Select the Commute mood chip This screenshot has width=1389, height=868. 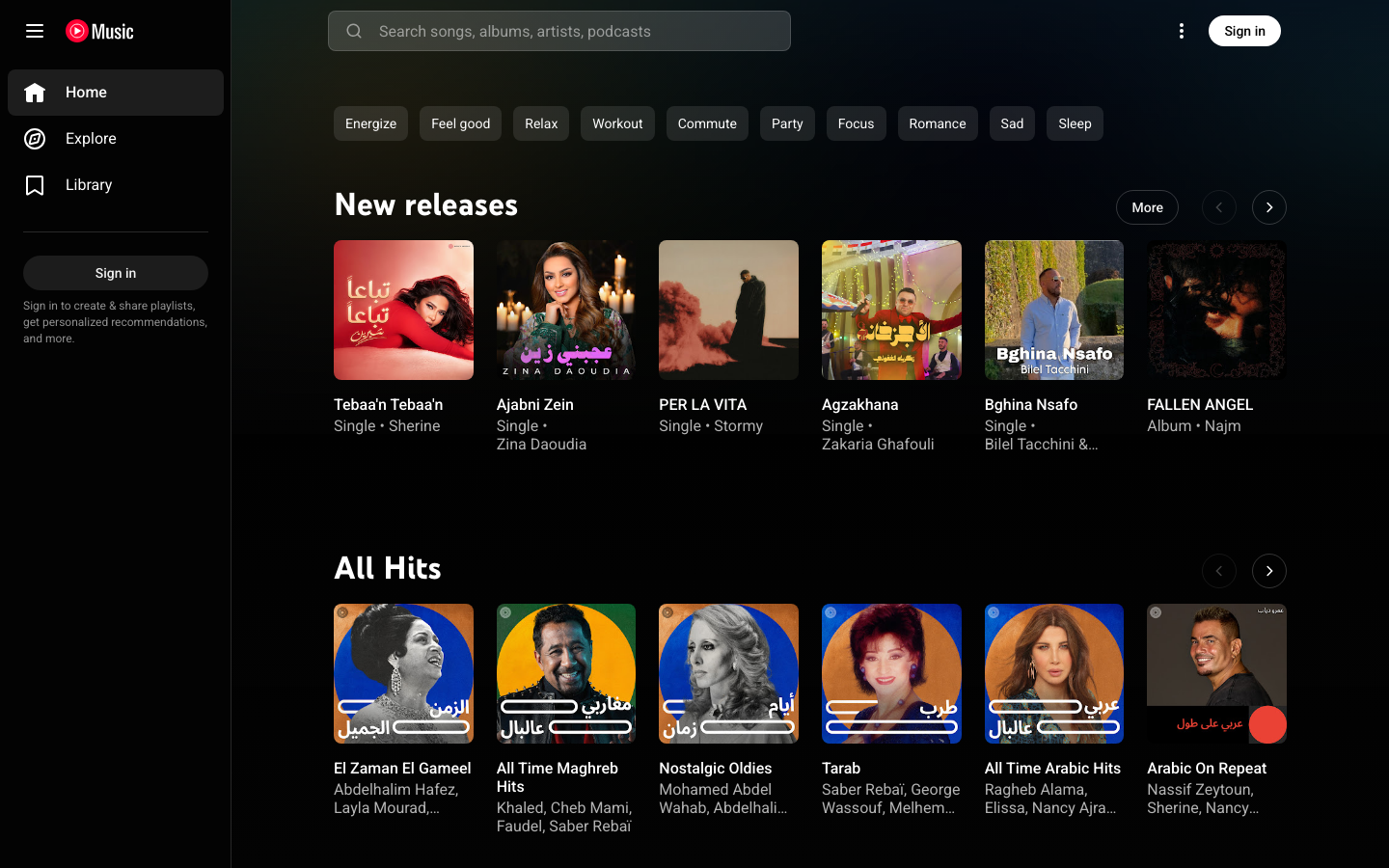pos(707,123)
